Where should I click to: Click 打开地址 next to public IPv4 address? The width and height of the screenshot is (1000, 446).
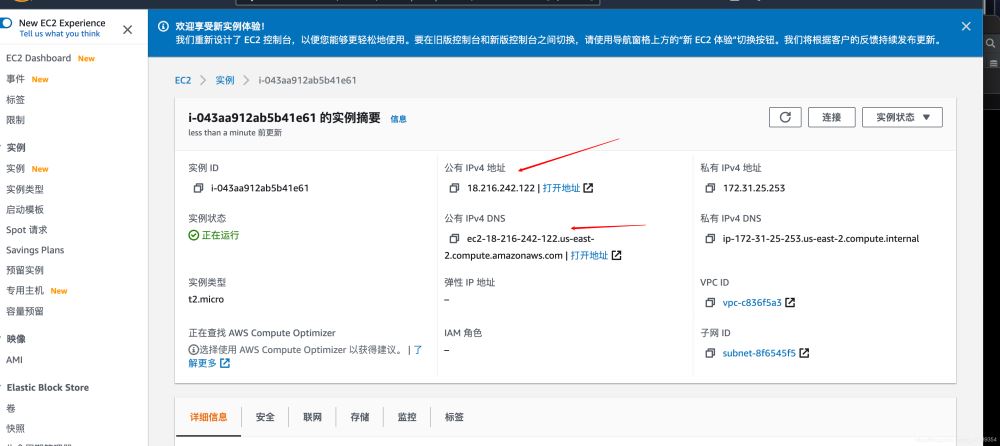pyautogui.click(x=561, y=188)
